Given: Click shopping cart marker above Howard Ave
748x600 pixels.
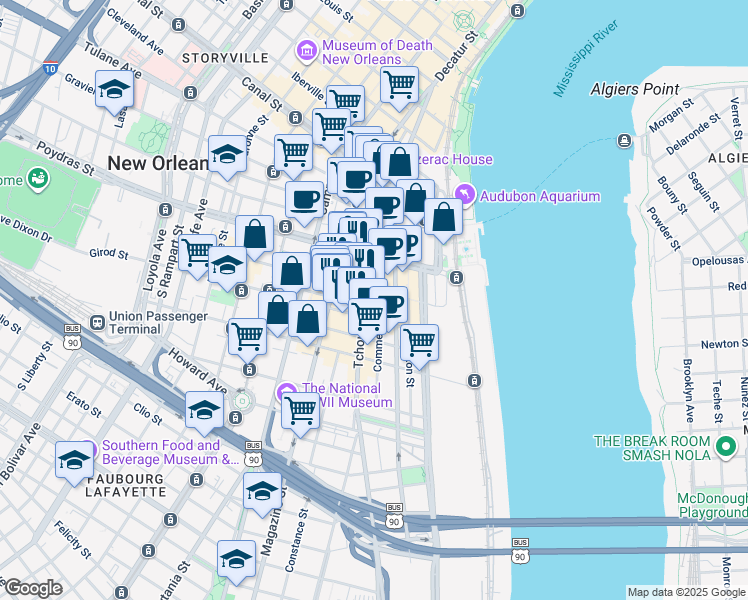Looking at the screenshot, I should pos(247,340).
